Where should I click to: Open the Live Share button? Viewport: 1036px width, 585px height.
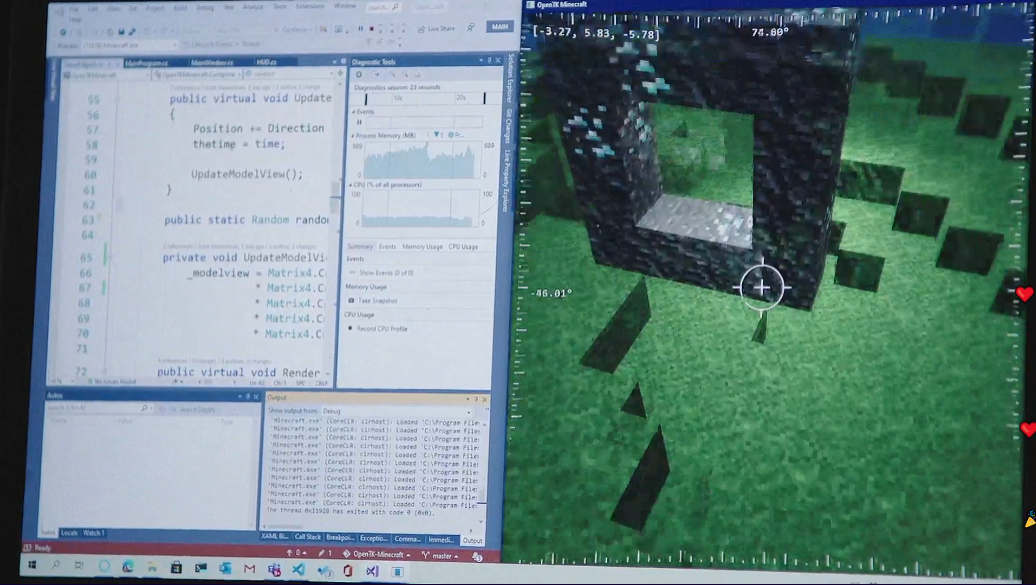click(436, 28)
